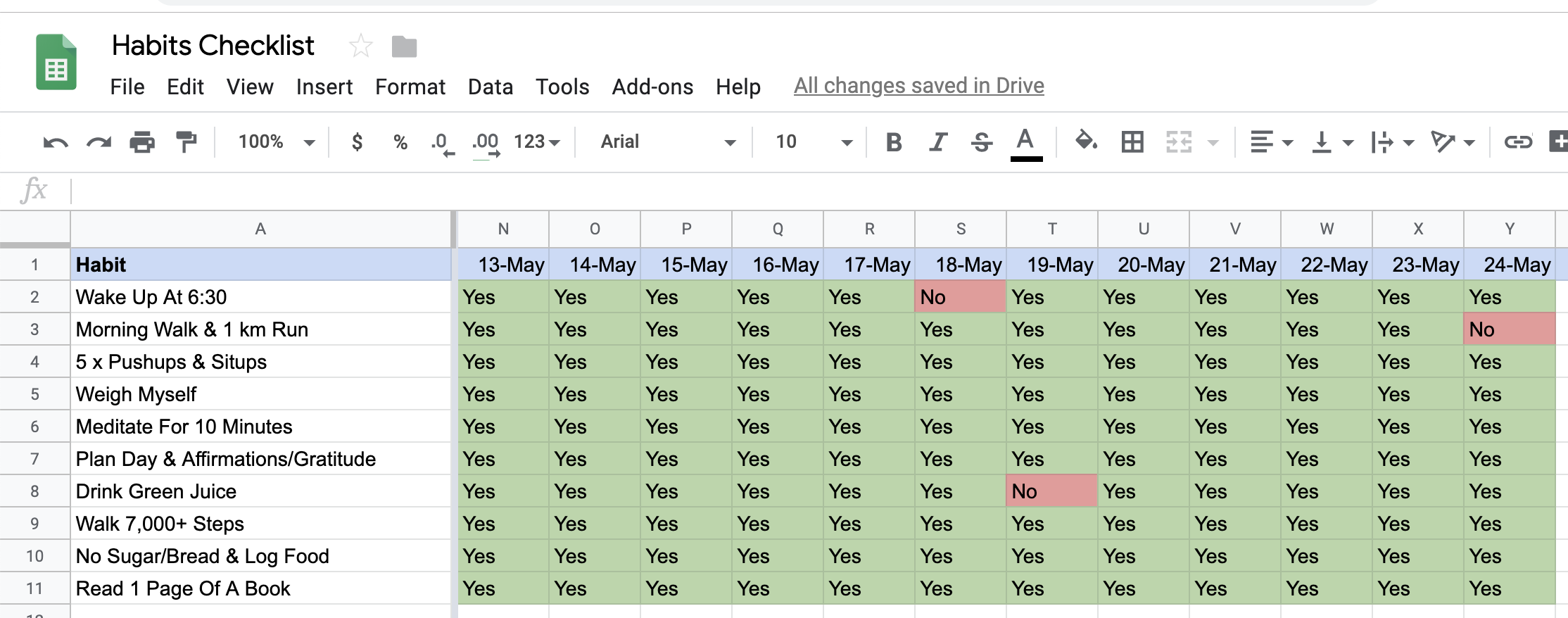Image resolution: width=1568 pixels, height=618 pixels.
Task: Open the font size 10 dropdown
Action: point(814,142)
